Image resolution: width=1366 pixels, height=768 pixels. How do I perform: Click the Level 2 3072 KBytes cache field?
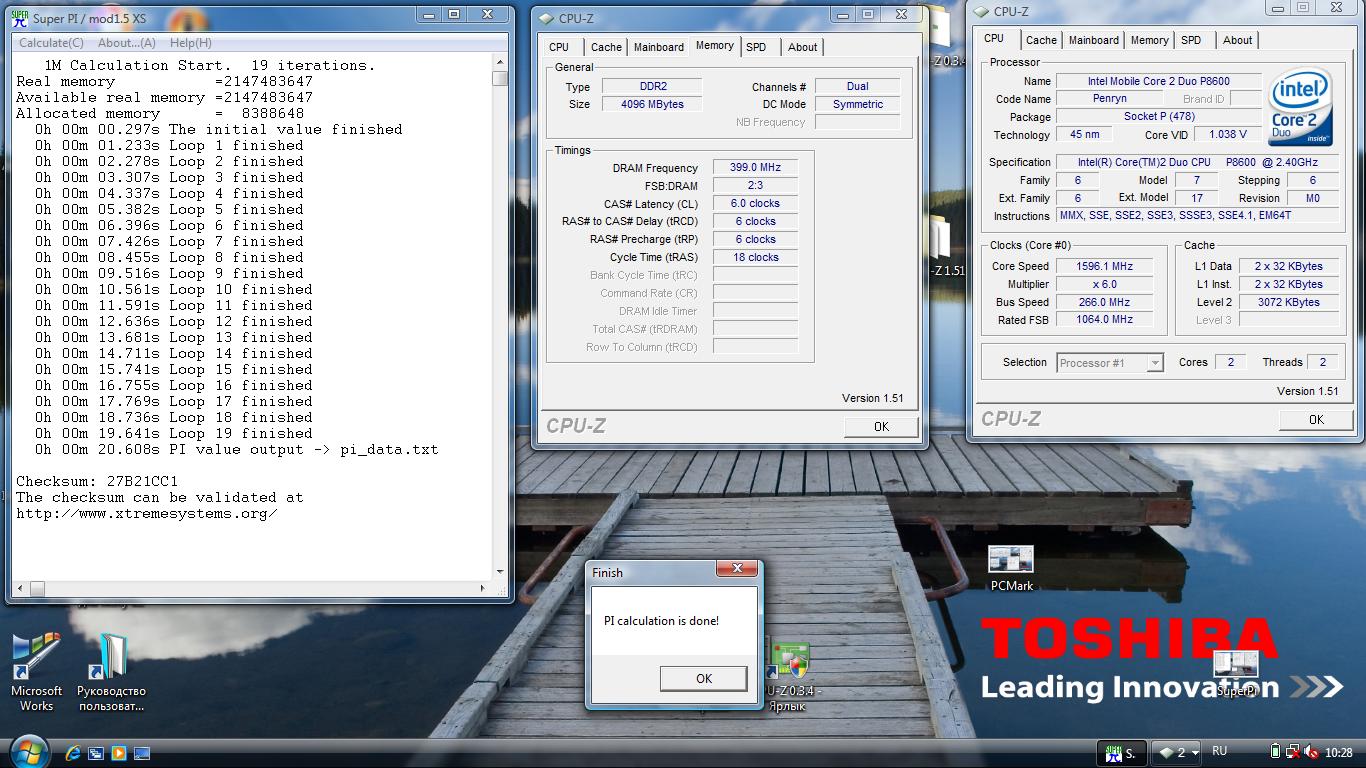click(x=1287, y=302)
